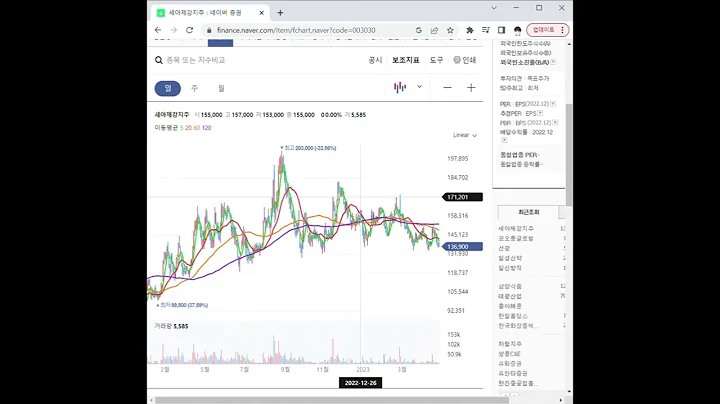Viewport: 720px width, 404px height.
Task: Click the lock site info icon
Action: click(x=209, y=30)
